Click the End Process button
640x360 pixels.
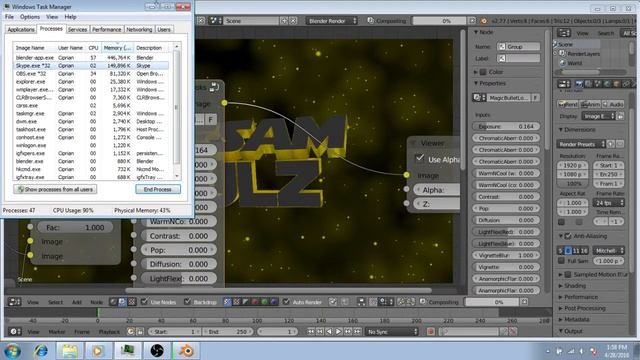pyautogui.click(x=158, y=189)
